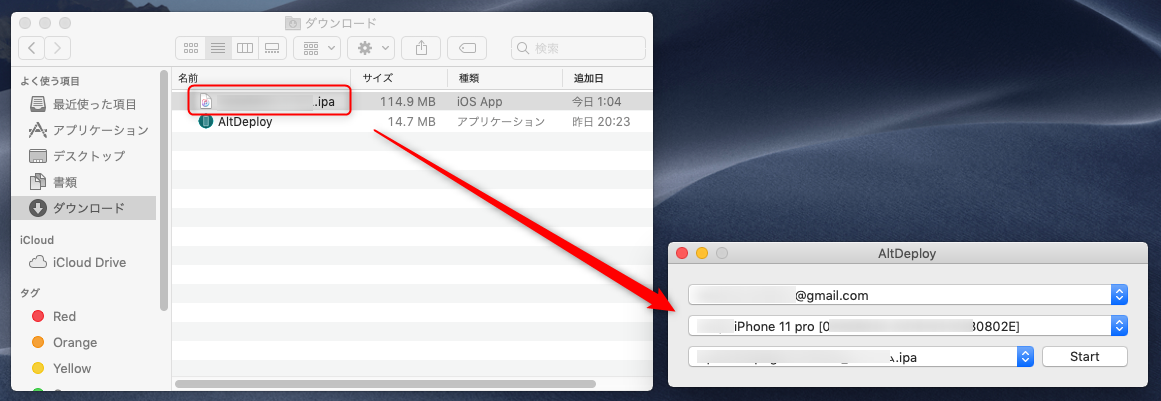
Task: Click the Share button in Finder toolbar
Action: 421,48
